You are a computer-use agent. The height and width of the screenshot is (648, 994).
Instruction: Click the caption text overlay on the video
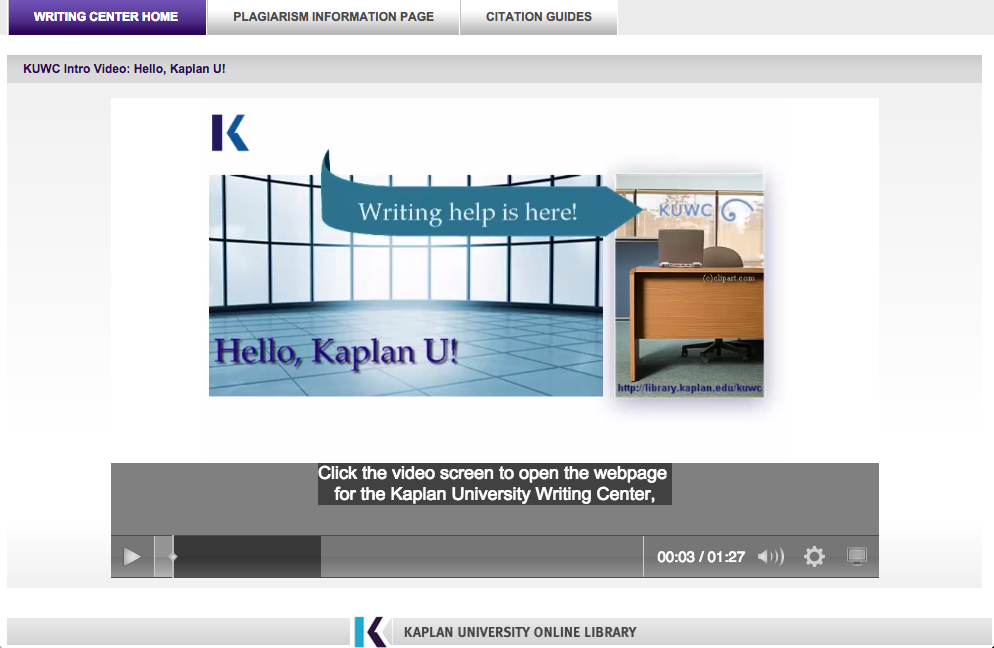[494, 482]
